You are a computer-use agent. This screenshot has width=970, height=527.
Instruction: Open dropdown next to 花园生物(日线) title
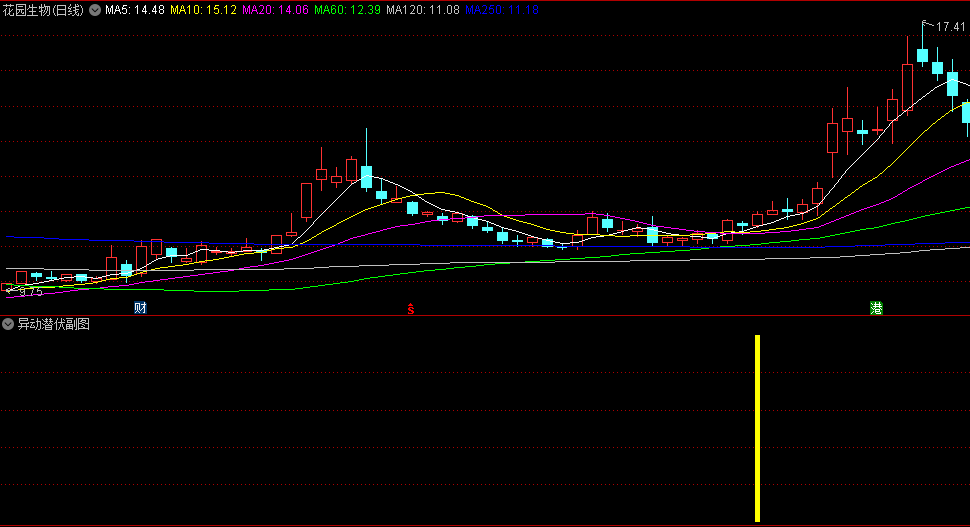click(x=95, y=10)
